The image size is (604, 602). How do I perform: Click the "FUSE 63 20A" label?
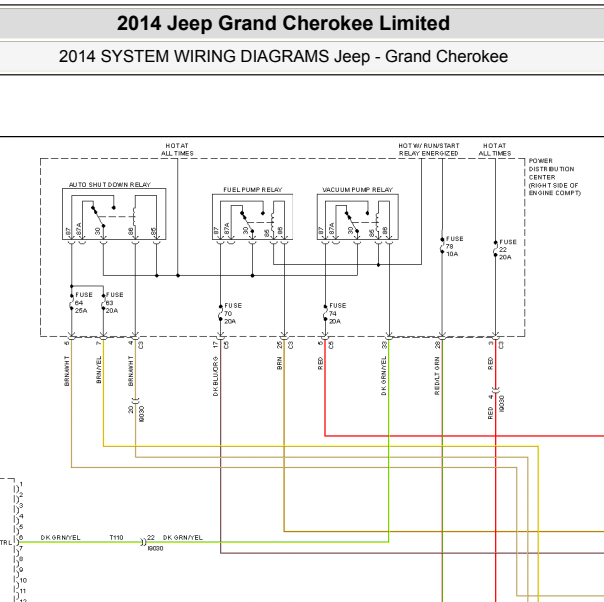(x=114, y=303)
